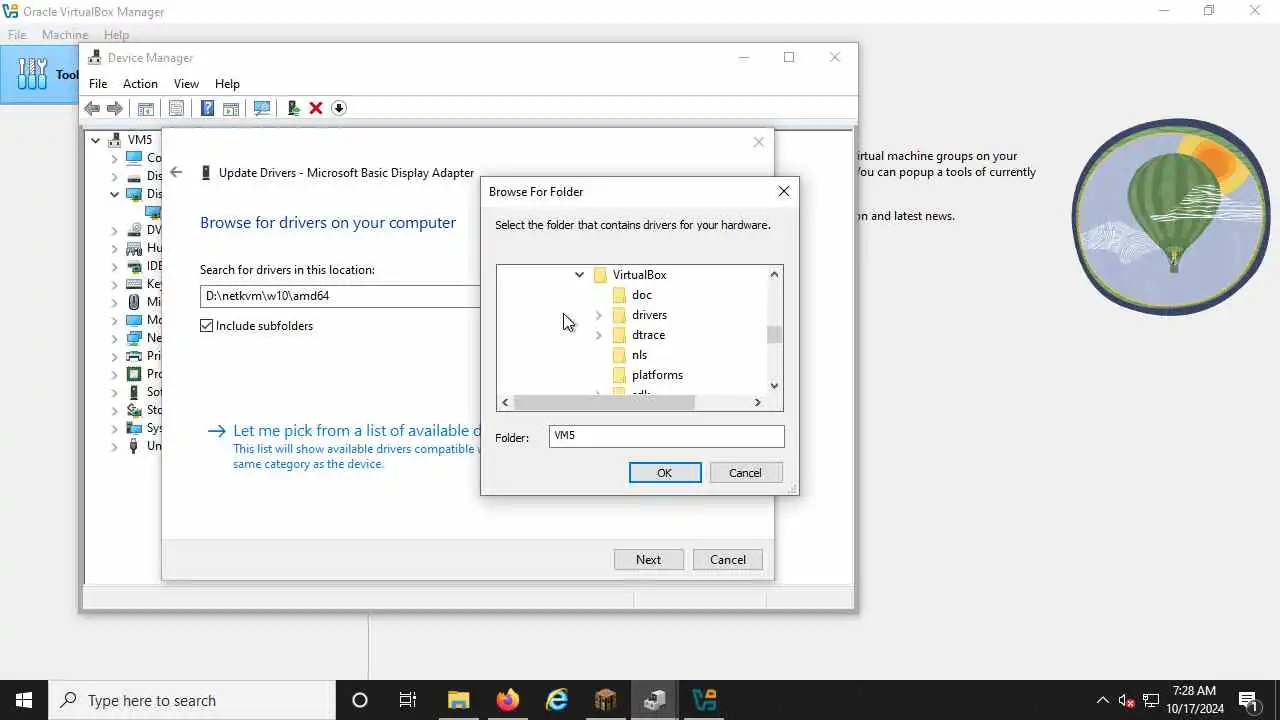1280x720 pixels.
Task: Open the File menu in Device Manager
Action: (98, 84)
